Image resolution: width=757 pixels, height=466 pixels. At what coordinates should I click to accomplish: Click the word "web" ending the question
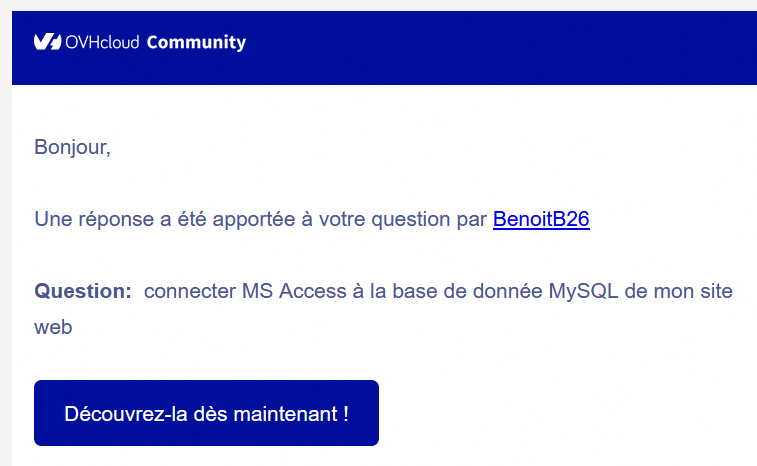[x=53, y=327]
